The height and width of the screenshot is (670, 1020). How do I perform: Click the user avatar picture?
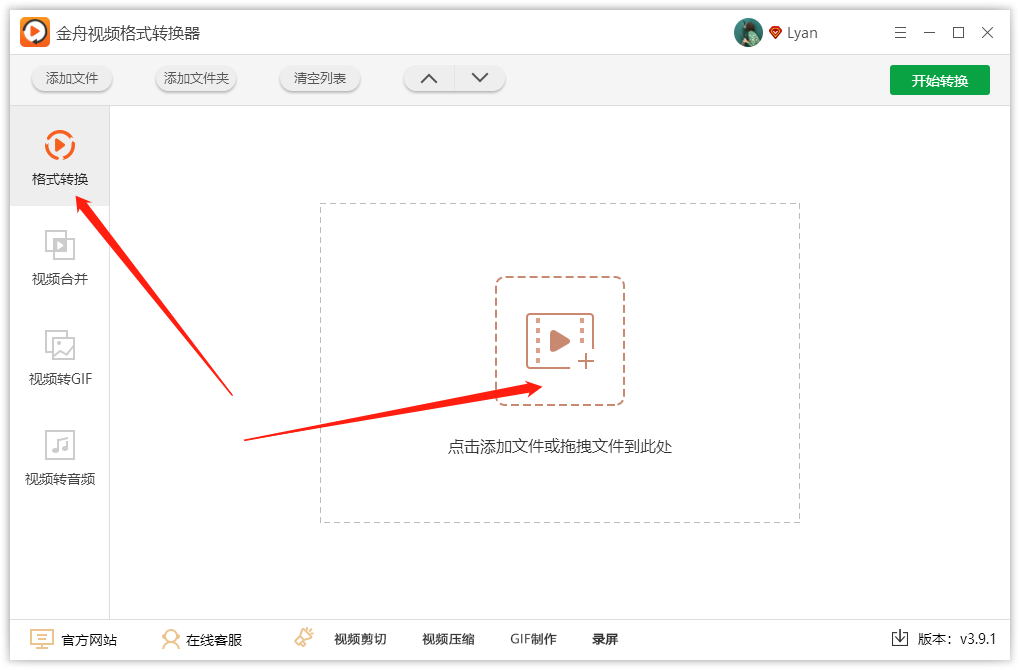point(748,33)
